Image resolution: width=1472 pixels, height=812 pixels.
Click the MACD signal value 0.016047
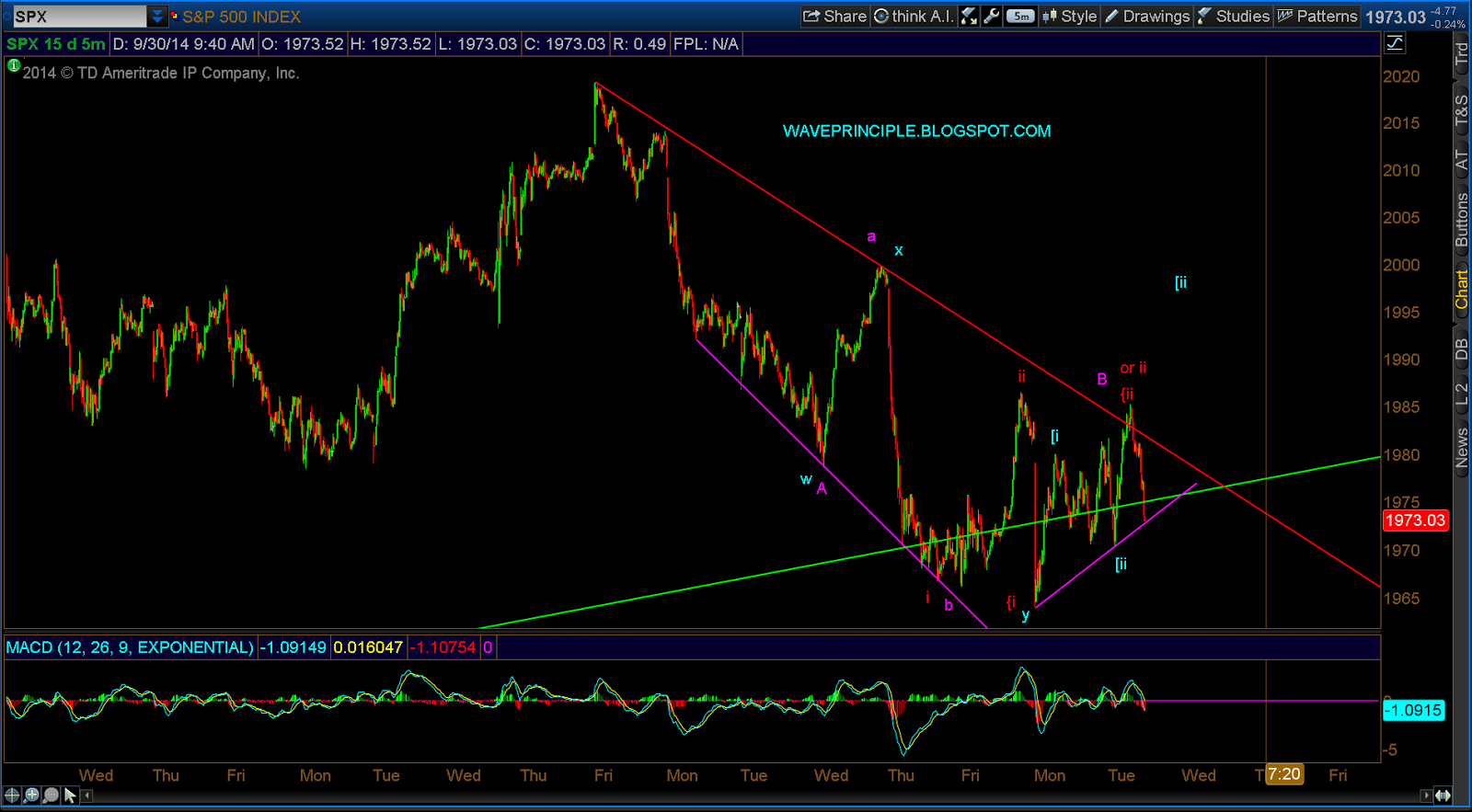pyautogui.click(x=368, y=647)
